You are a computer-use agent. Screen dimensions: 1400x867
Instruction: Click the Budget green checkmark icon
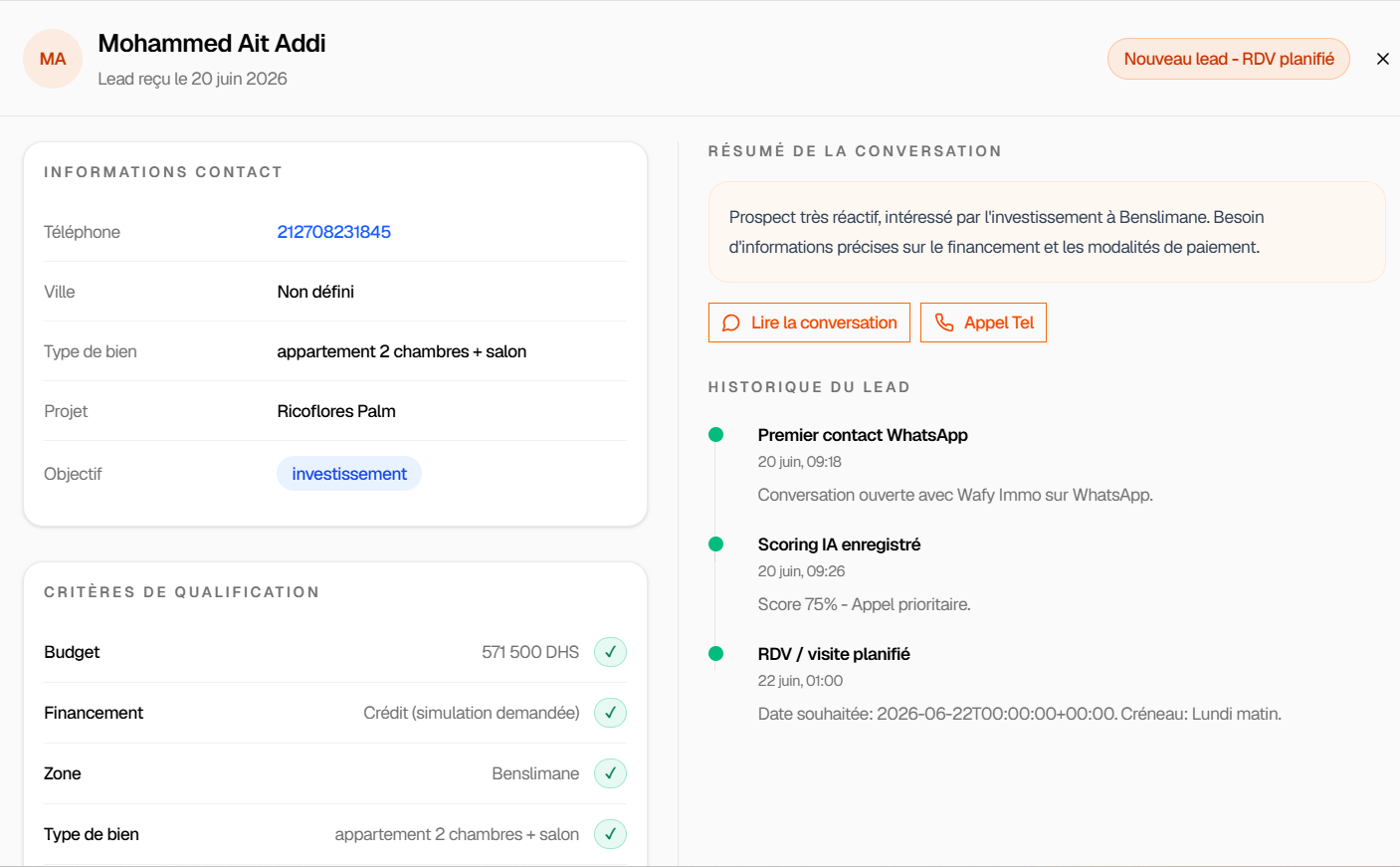tap(610, 652)
